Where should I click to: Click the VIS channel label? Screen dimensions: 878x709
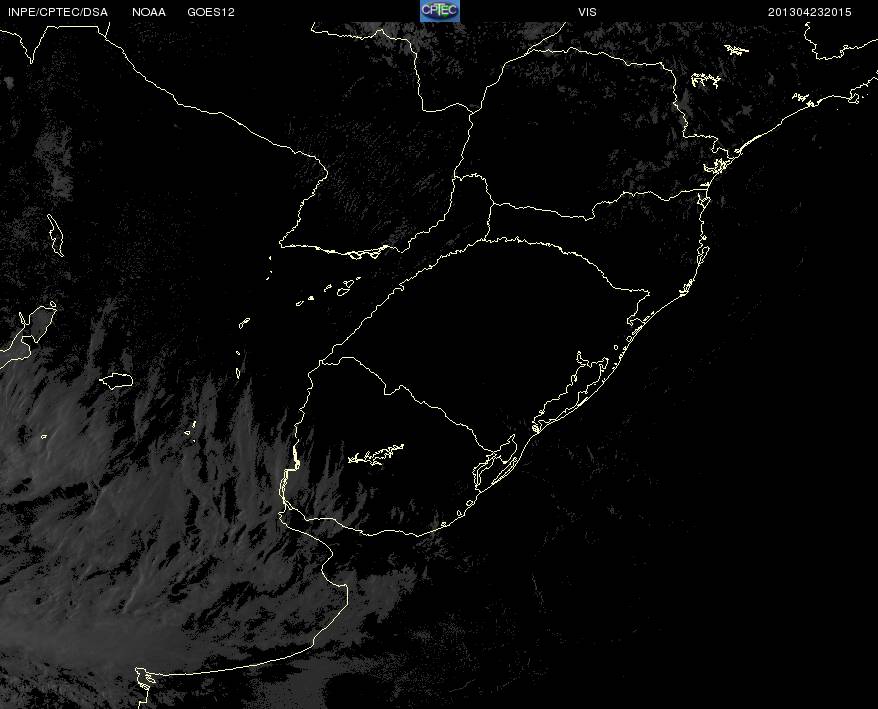click(587, 12)
